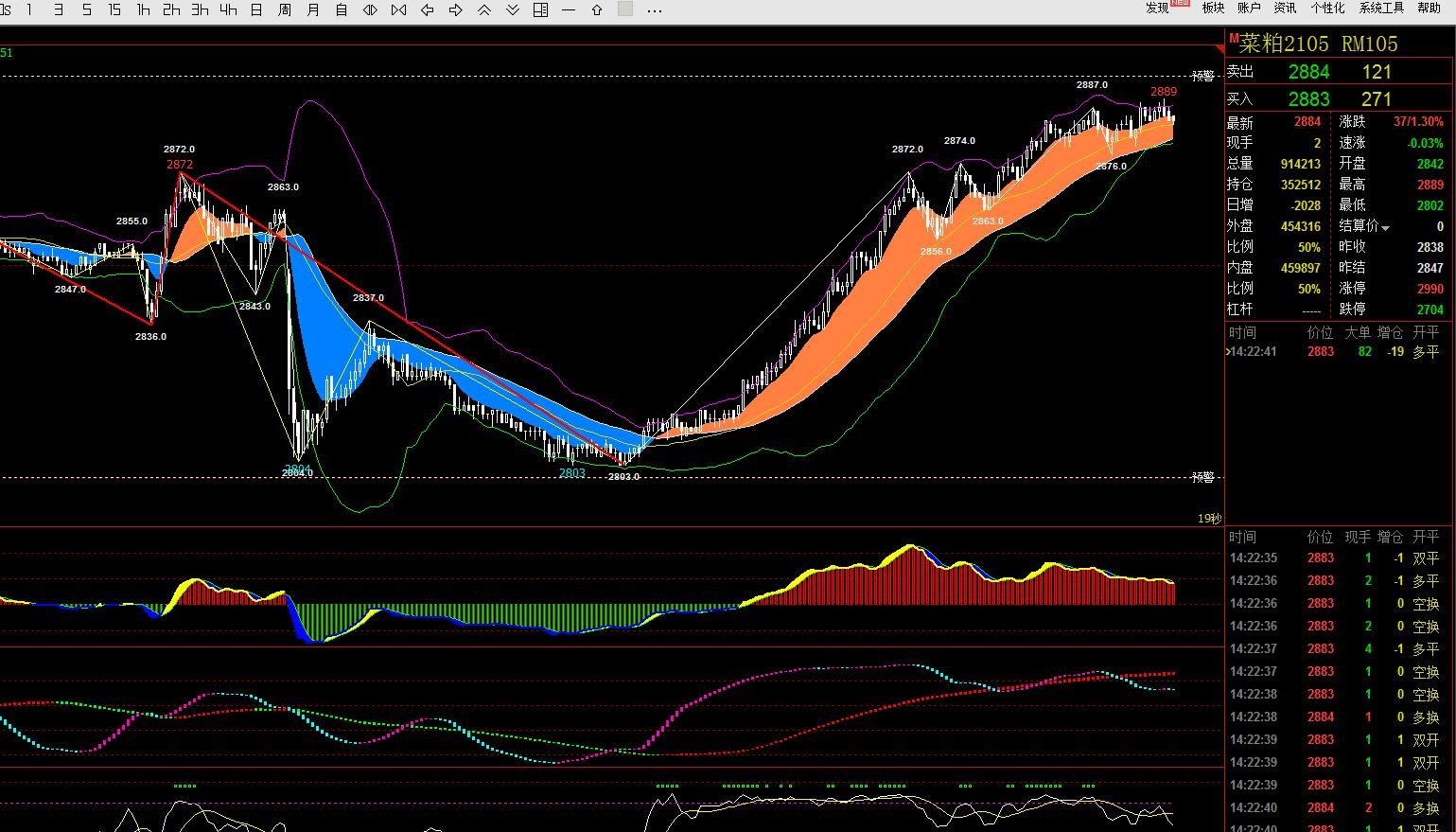Viewport: 1456px width, 832px height.
Task: Open the 系统工具 menu
Action: pyautogui.click(x=1381, y=8)
